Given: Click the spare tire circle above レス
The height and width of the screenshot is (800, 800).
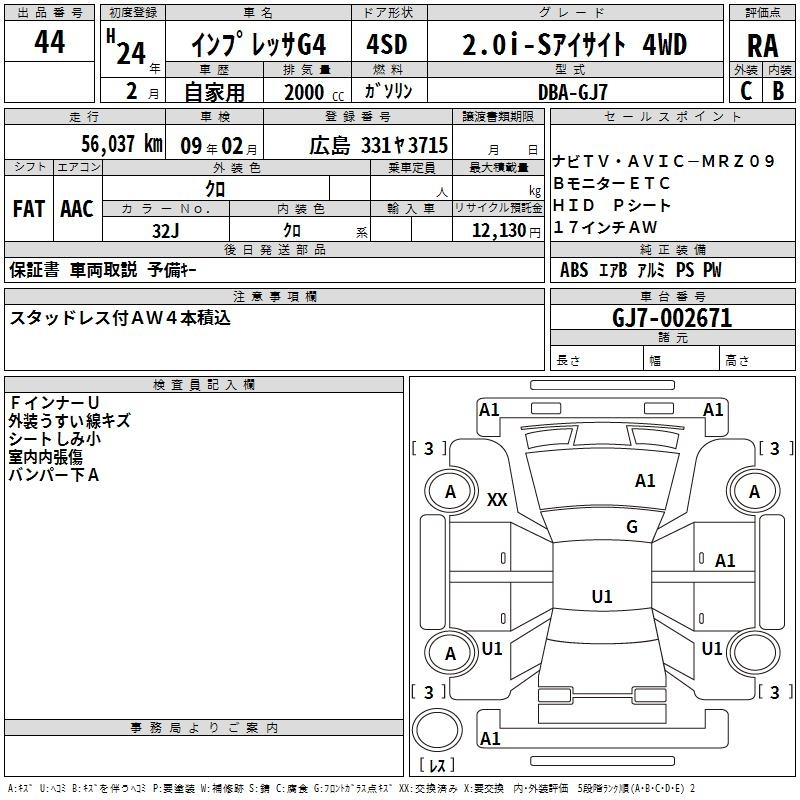Looking at the screenshot, I should point(437,730).
